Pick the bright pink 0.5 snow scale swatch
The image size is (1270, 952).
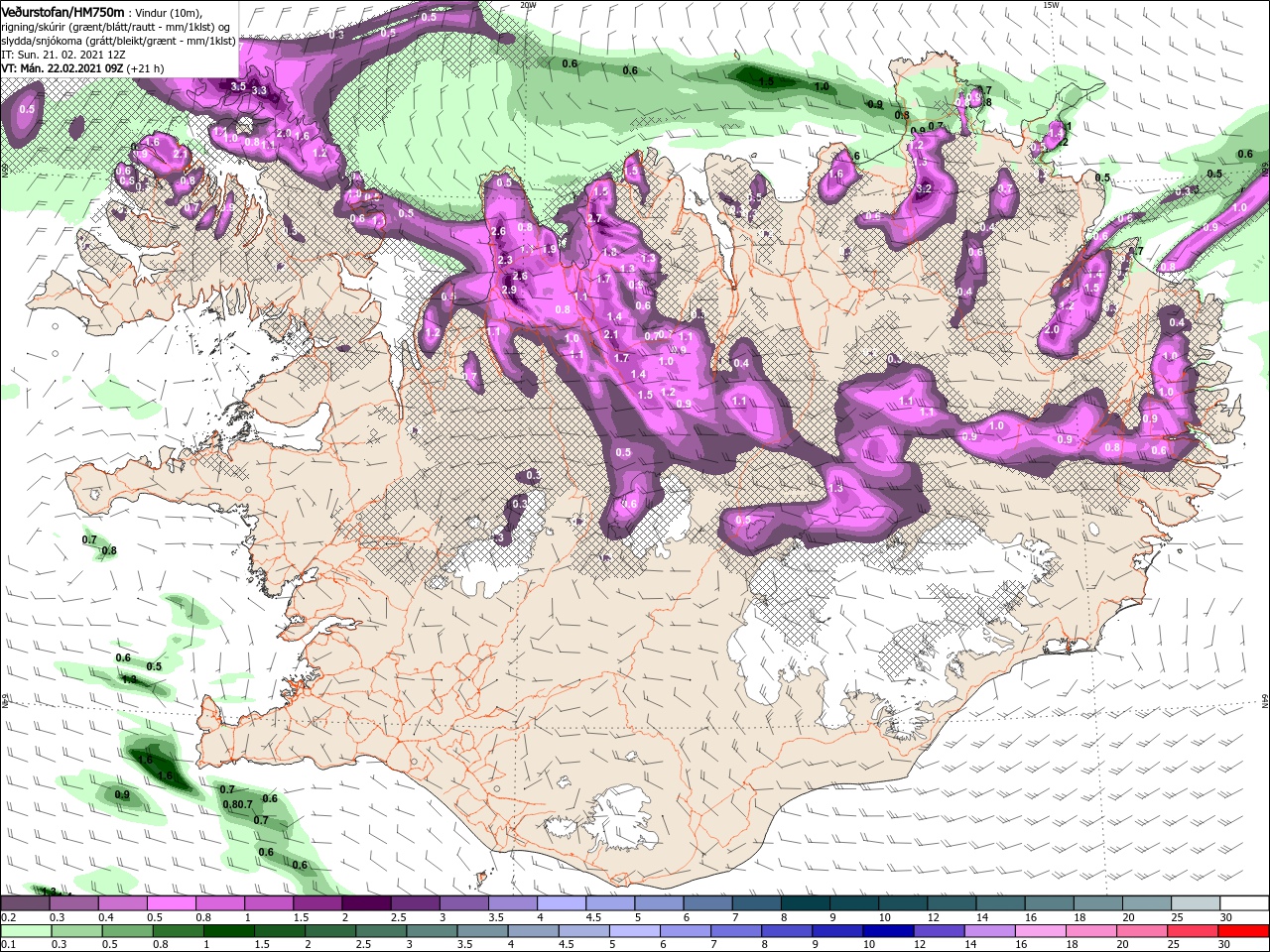coord(171,903)
